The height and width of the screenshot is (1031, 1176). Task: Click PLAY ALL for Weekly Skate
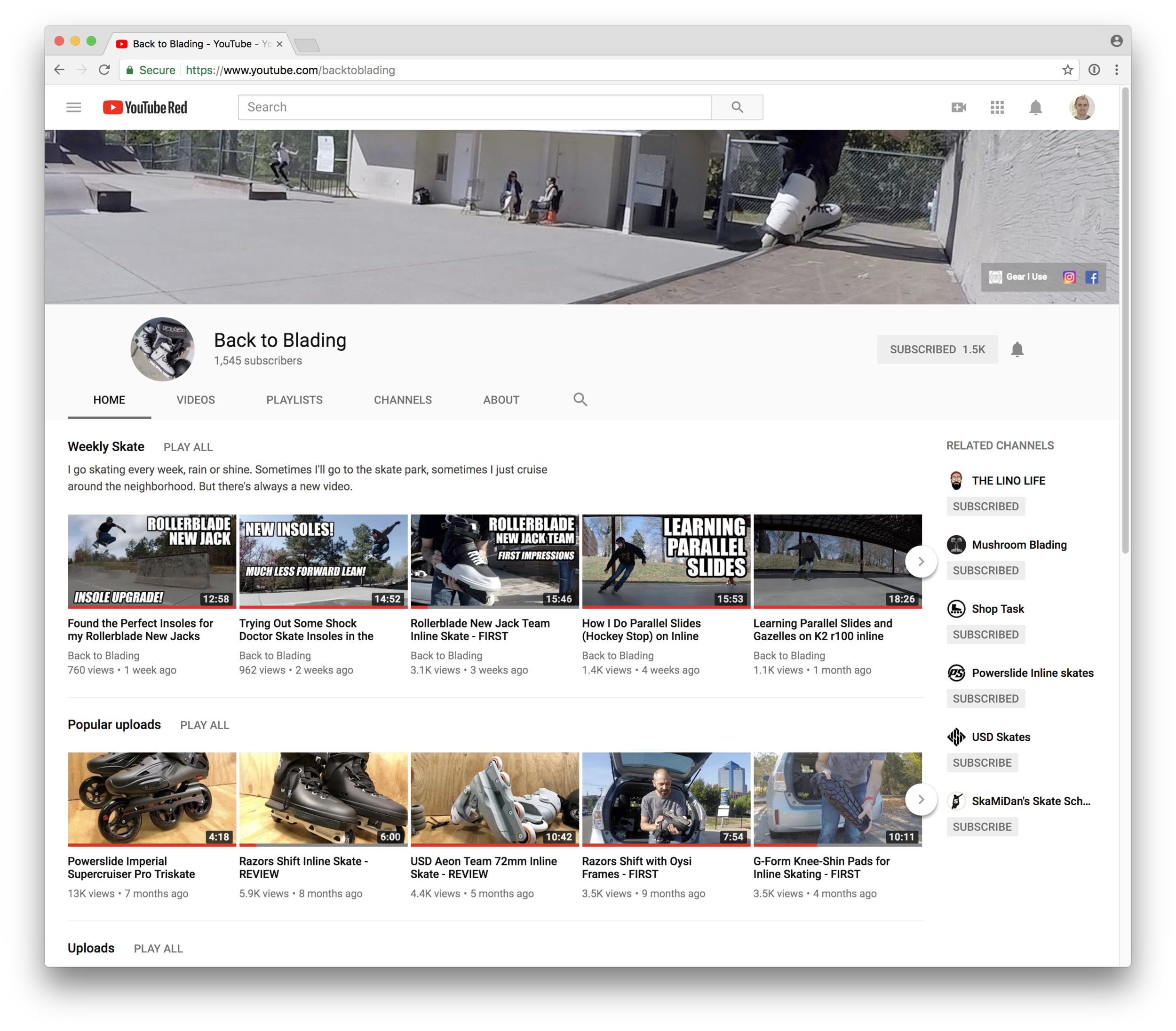188,446
